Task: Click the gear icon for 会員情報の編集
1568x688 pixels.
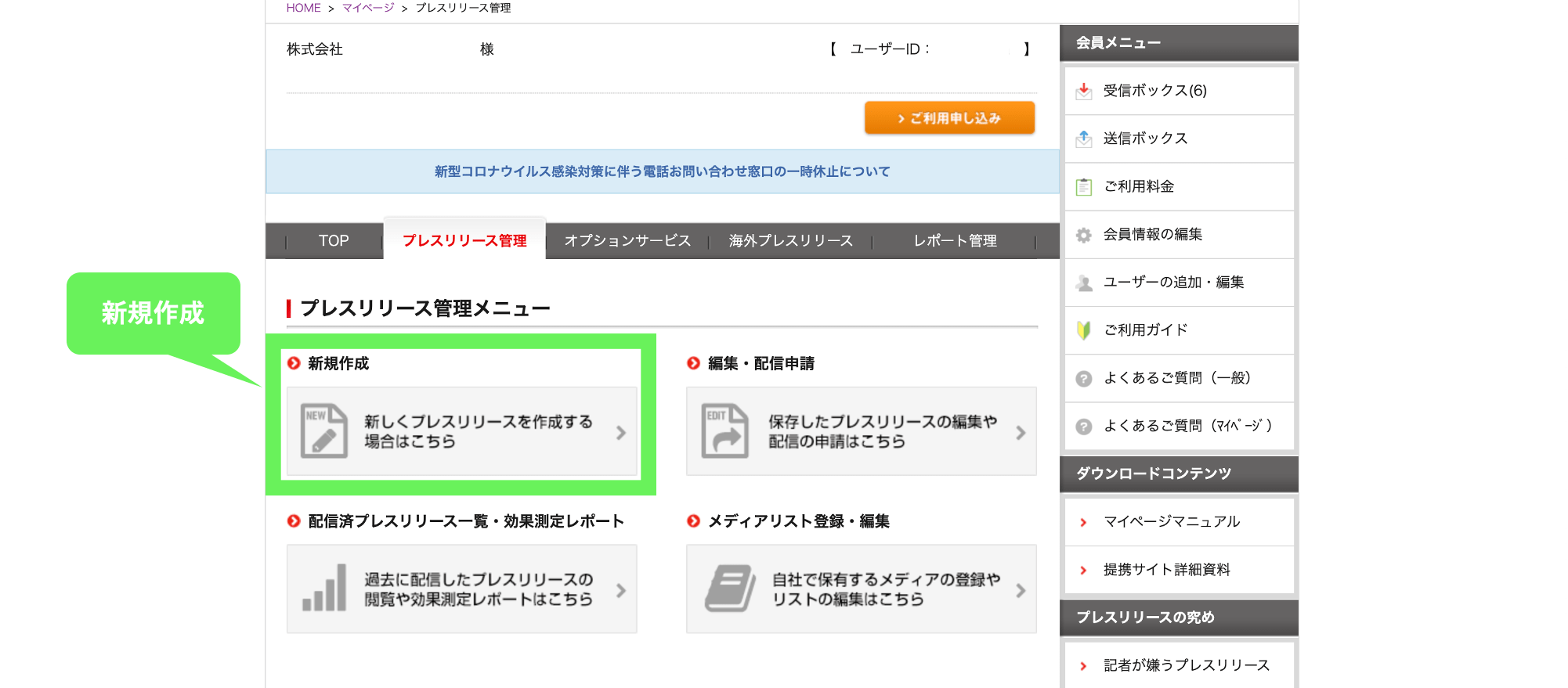Action: point(1084,235)
